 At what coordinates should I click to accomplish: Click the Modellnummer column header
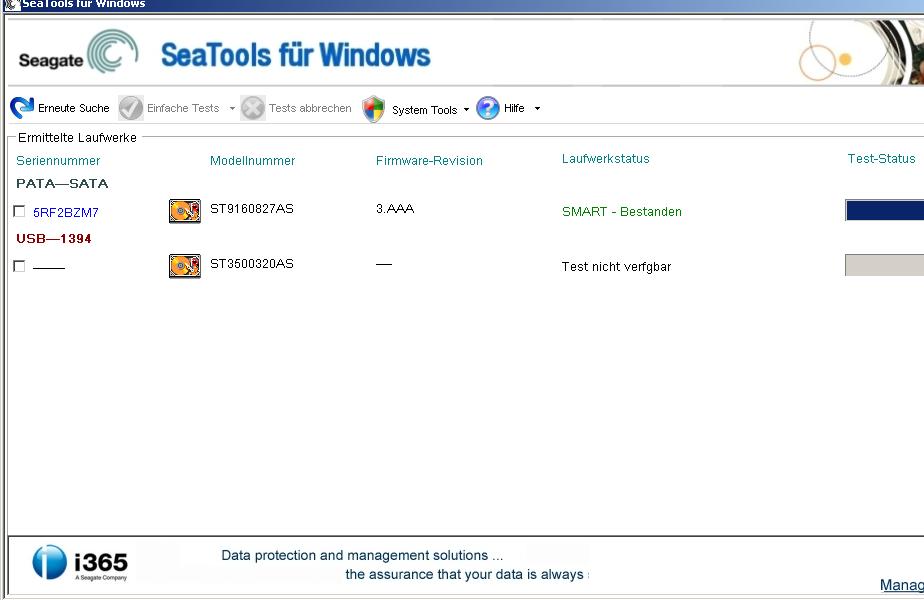[252, 160]
